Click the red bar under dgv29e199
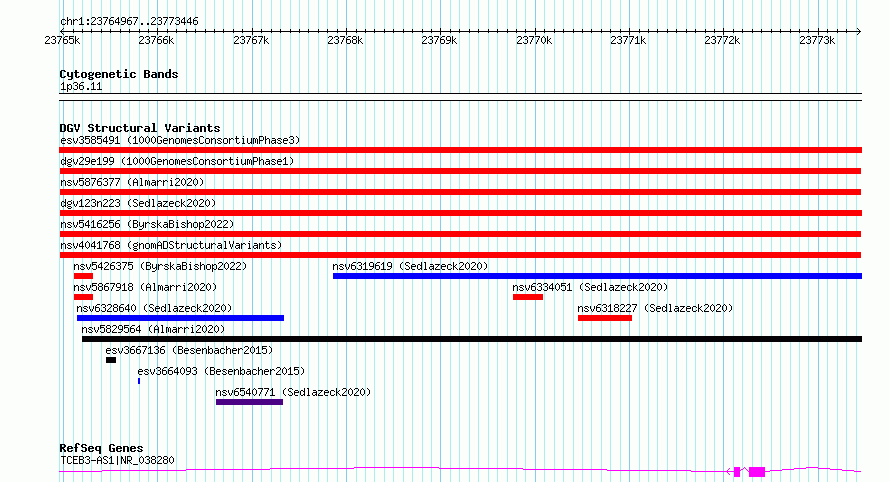890x482 pixels. tap(460, 171)
